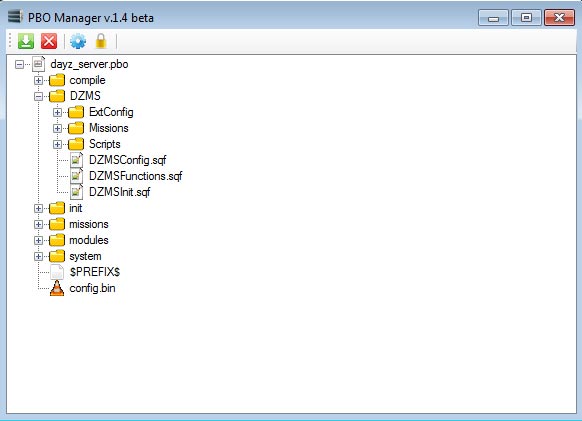Expand the ExtConfig folder node
The height and width of the screenshot is (421, 582).
point(57,112)
